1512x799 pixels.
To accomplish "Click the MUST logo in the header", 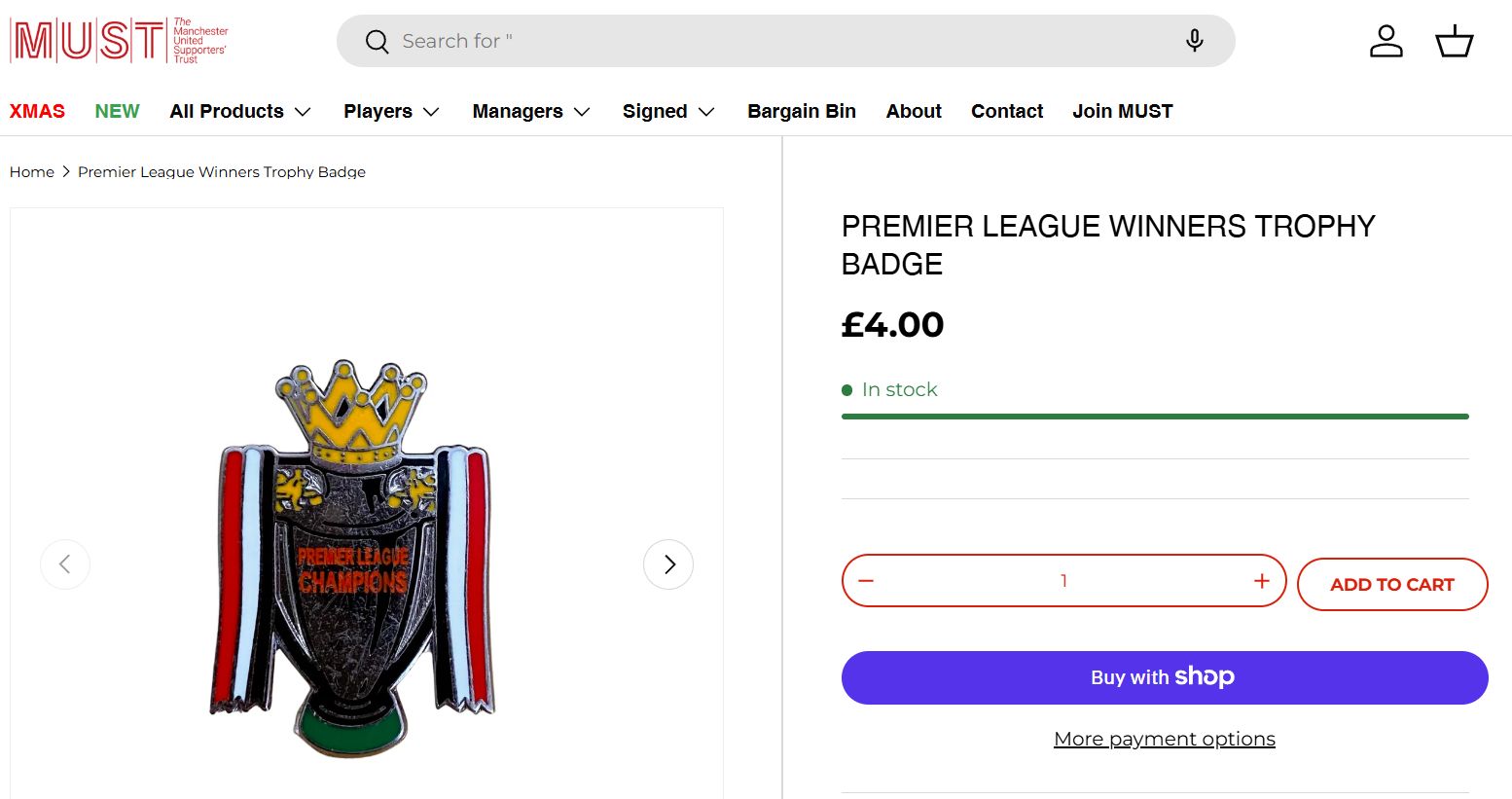I will (x=119, y=41).
